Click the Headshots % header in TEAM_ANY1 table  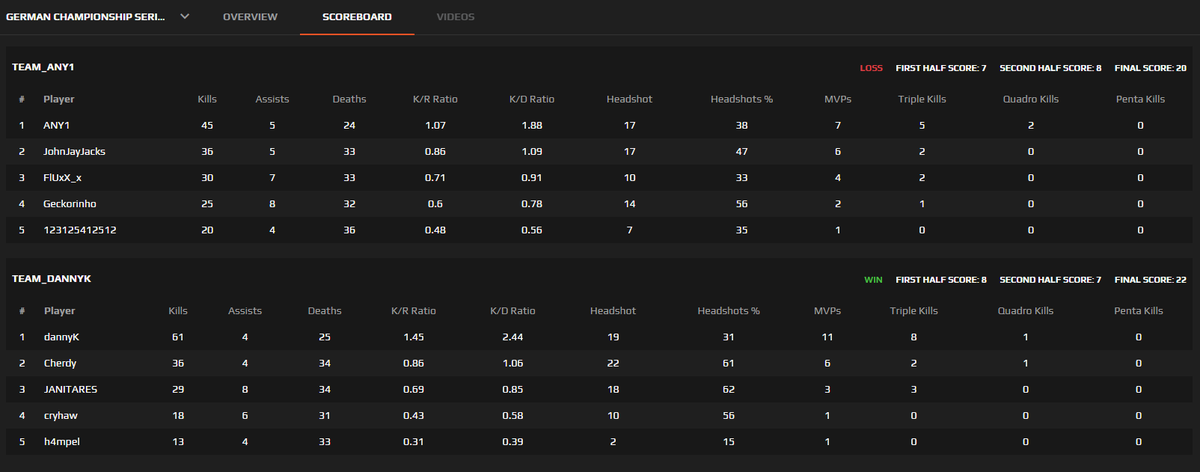742,100
